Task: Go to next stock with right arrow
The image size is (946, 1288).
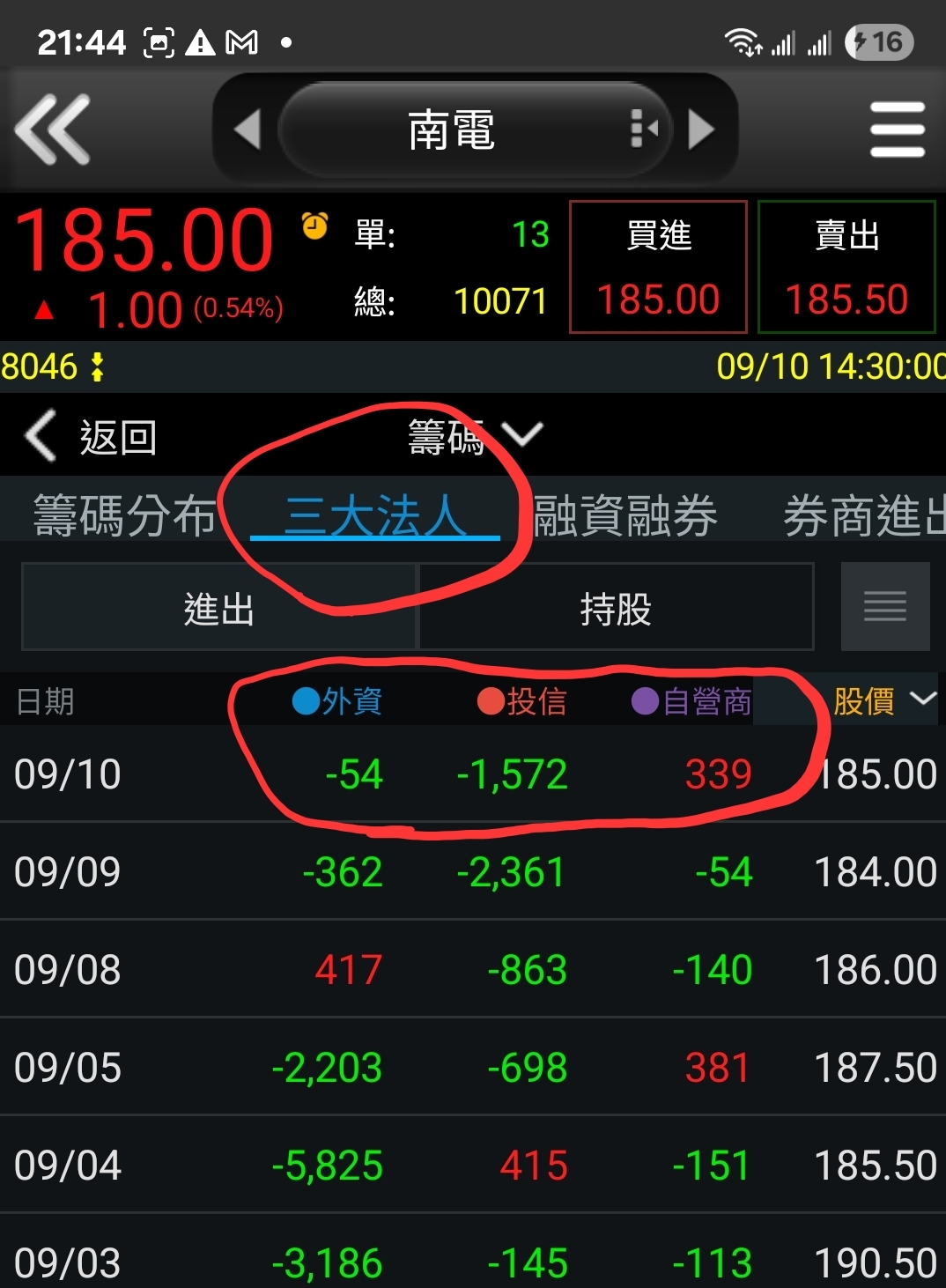Action: coord(701,130)
